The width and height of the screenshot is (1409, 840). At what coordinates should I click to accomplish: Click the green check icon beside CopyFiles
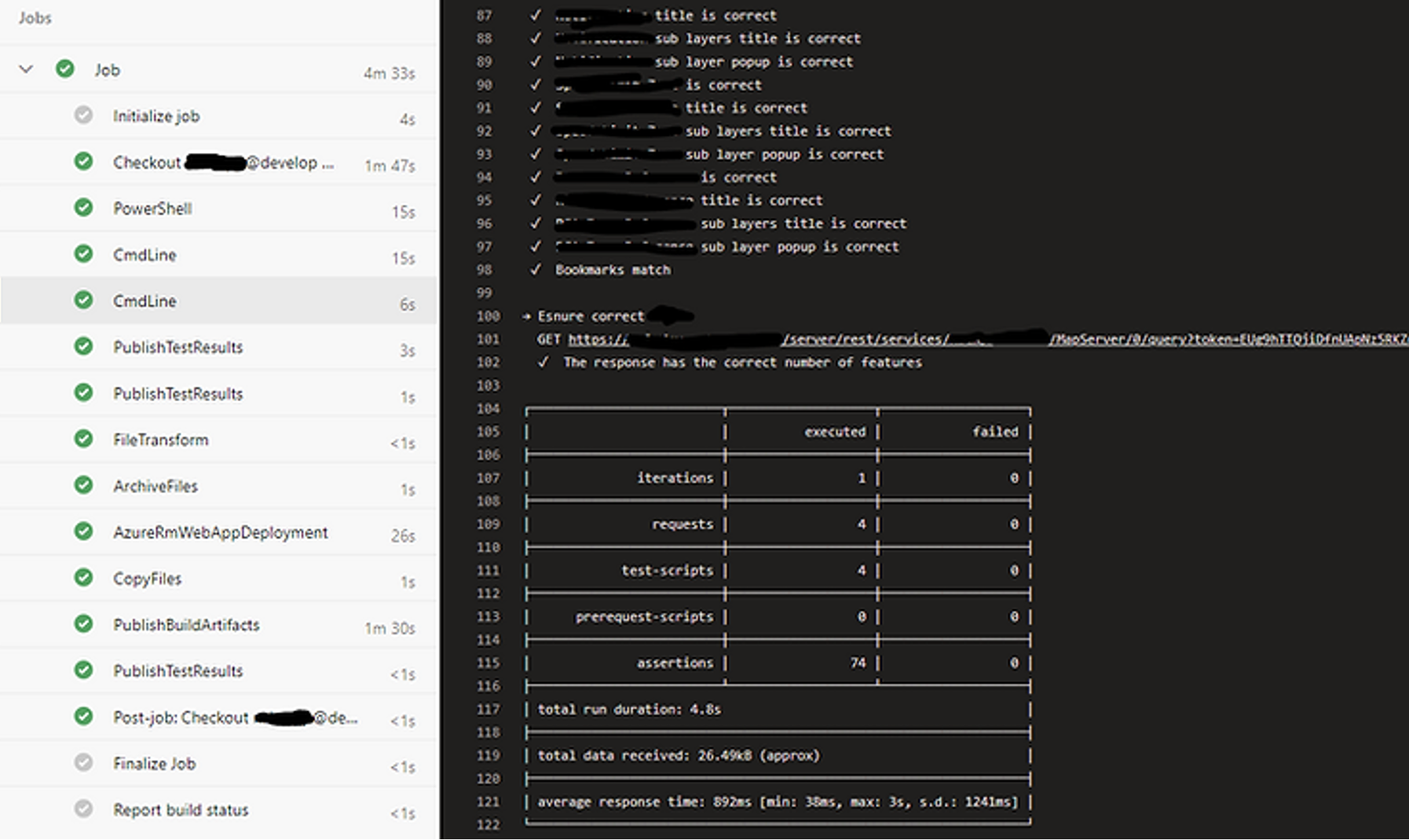point(83,578)
